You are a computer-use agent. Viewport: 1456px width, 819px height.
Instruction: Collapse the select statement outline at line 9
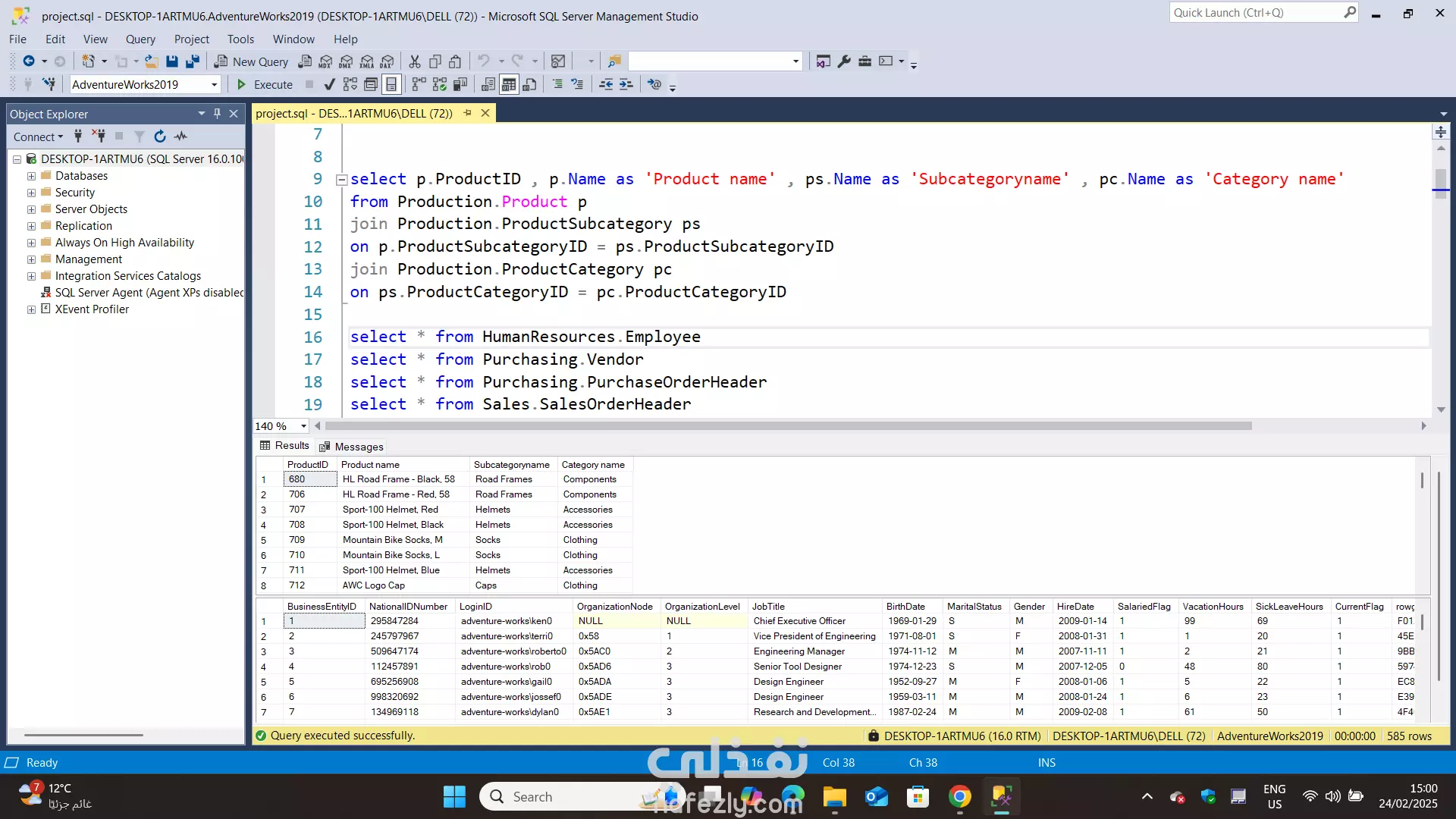[x=341, y=180]
